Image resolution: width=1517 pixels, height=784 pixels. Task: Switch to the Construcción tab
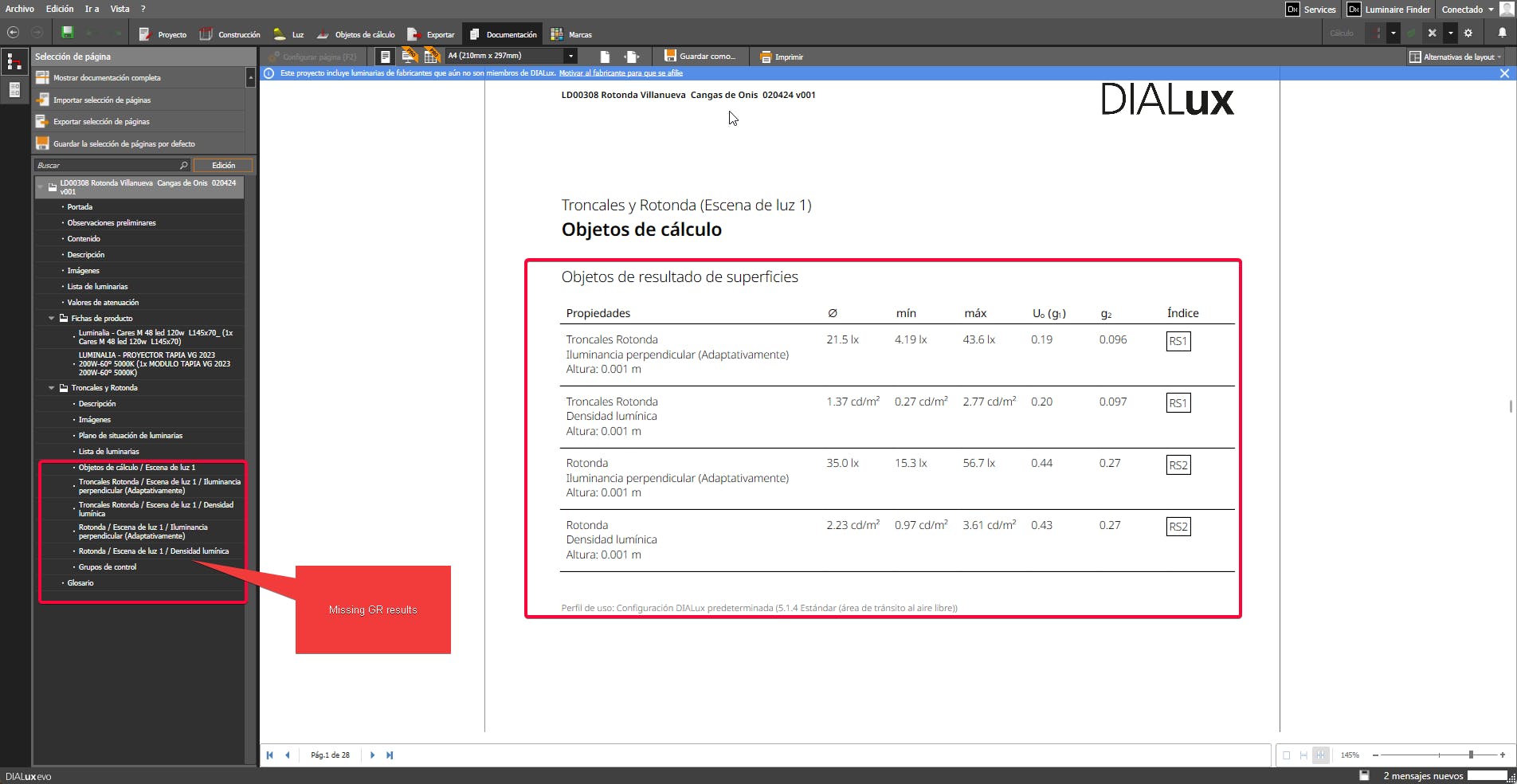230,34
